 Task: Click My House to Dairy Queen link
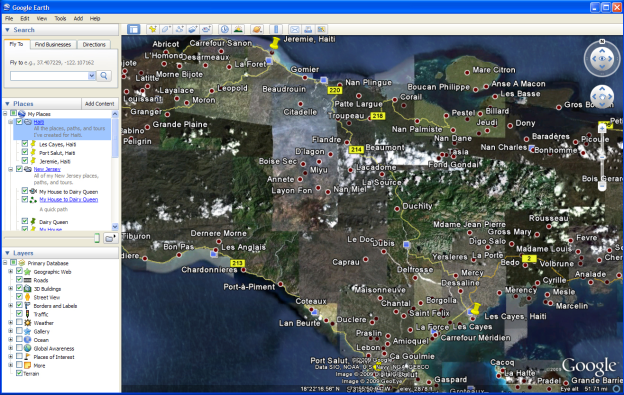[x=68, y=200]
